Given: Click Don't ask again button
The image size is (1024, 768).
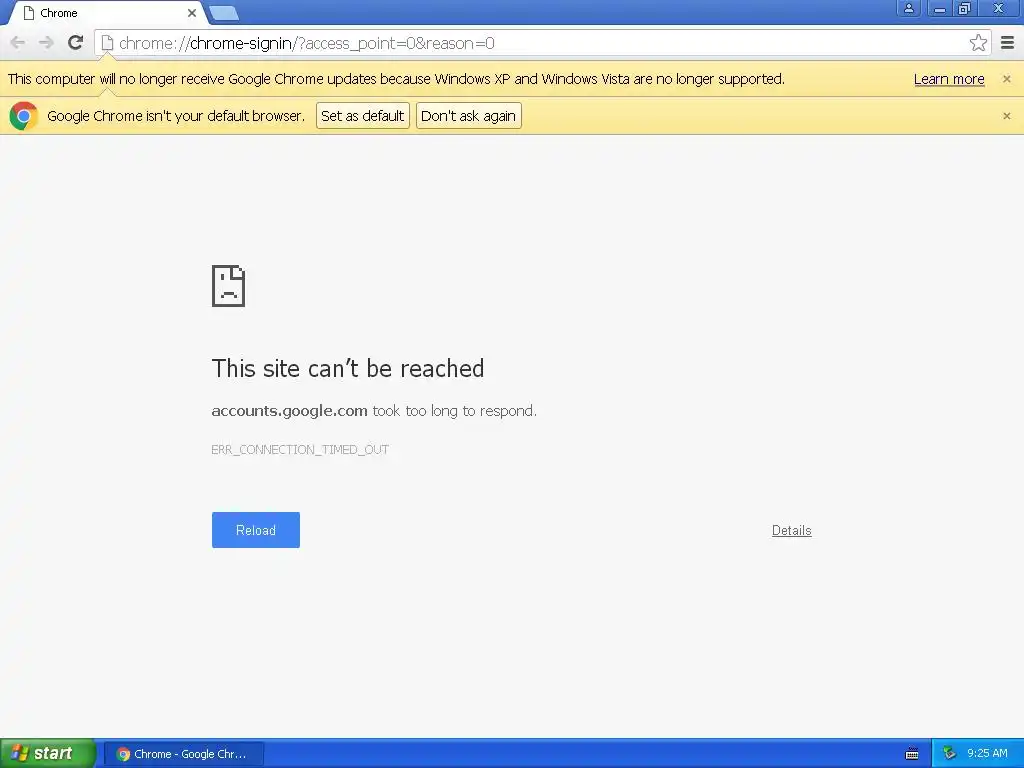Looking at the screenshot, I should point(469,116).
